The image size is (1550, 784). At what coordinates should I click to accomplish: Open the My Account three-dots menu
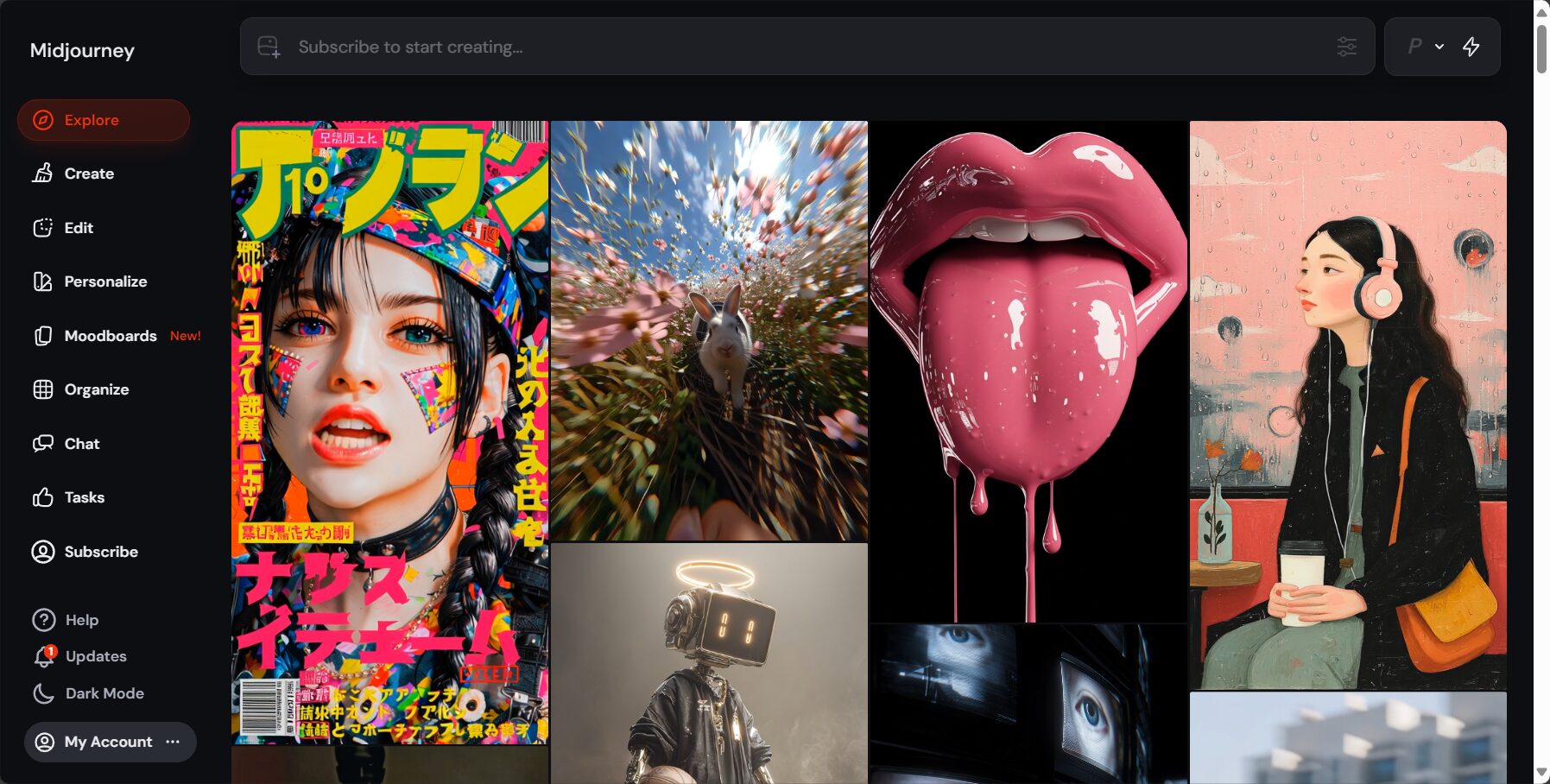coord(173,742)
